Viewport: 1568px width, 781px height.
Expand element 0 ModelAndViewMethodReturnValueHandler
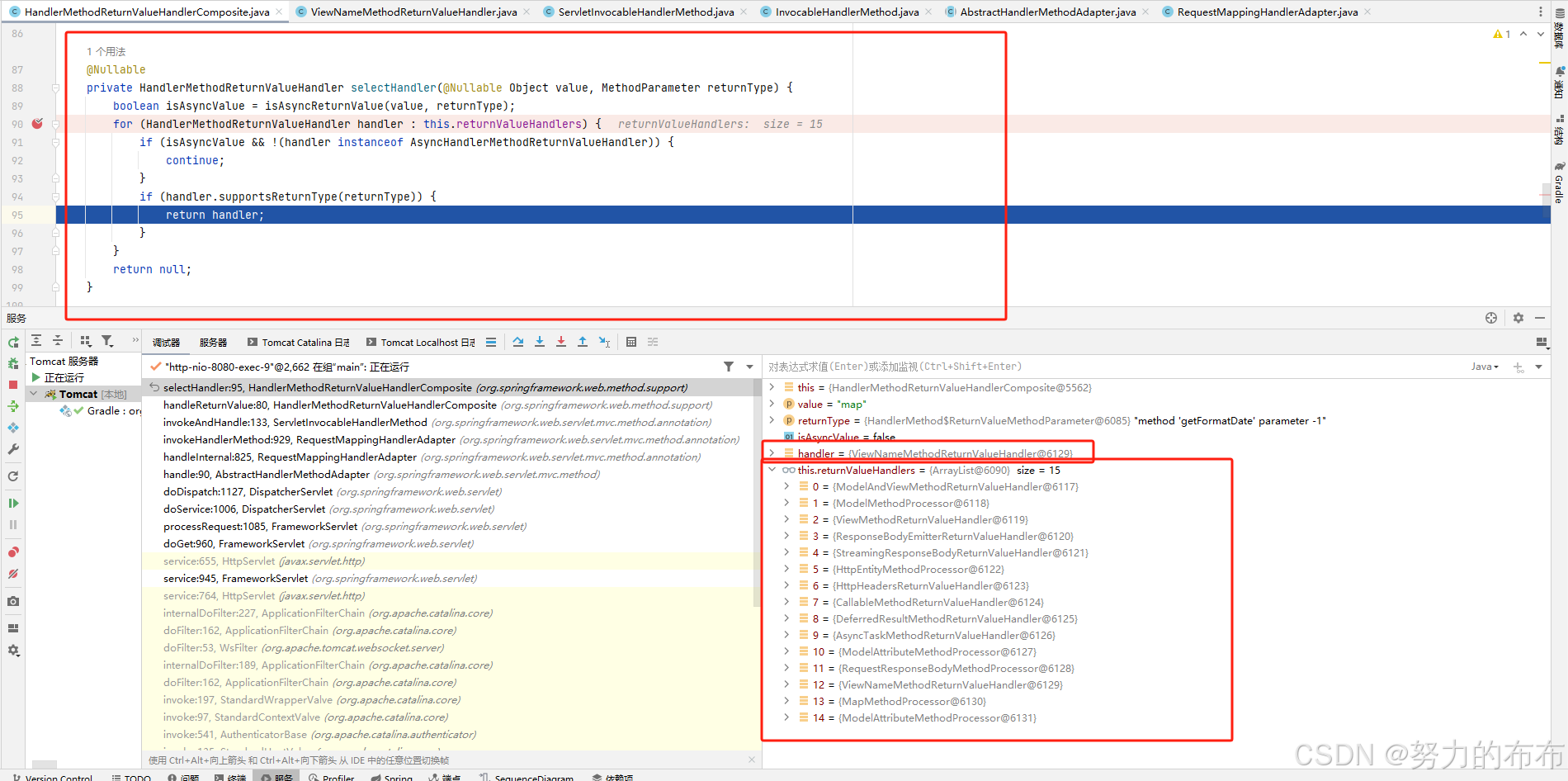pos(786,486)
